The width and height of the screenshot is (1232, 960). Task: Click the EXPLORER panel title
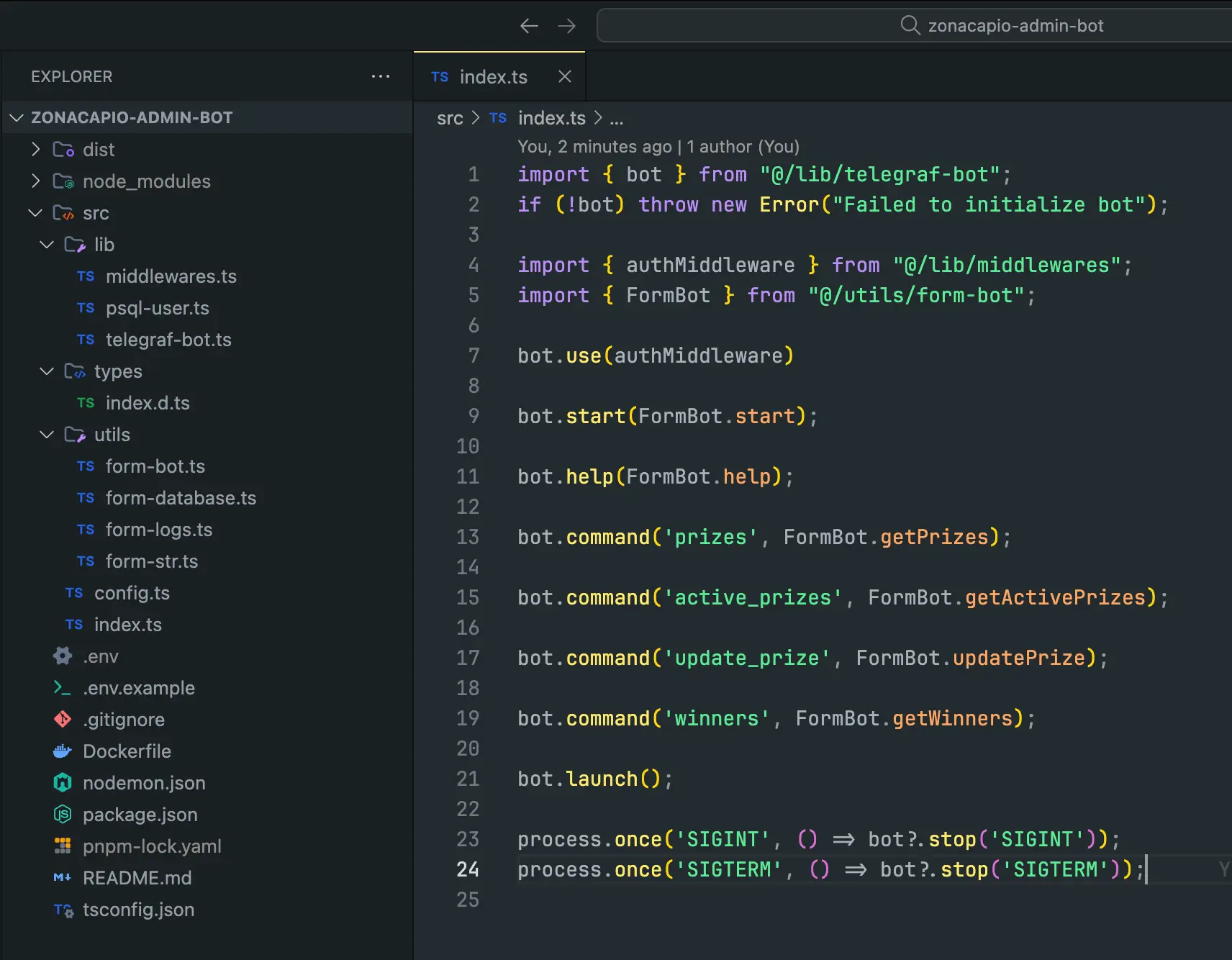[x=72, y=76]
